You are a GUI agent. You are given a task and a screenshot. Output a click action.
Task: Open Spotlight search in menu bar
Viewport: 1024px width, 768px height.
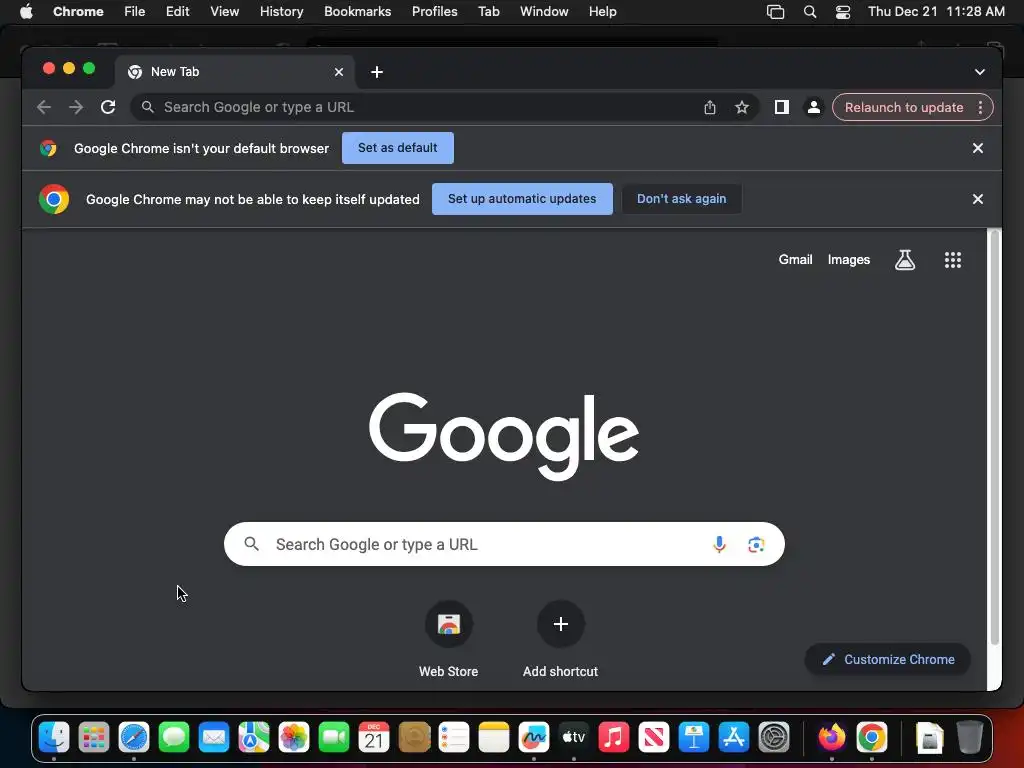point(810,12)
